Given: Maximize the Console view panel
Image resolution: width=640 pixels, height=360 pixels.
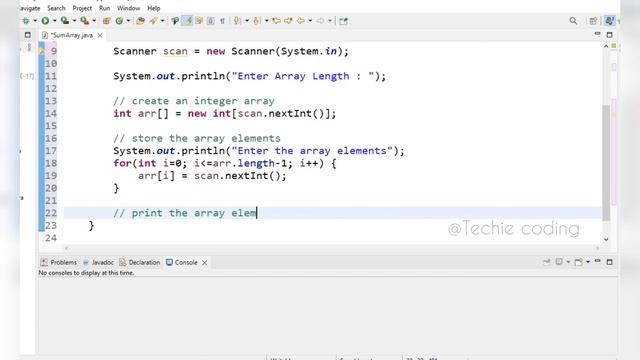Looking at the screenshot, I should point(609,262).
